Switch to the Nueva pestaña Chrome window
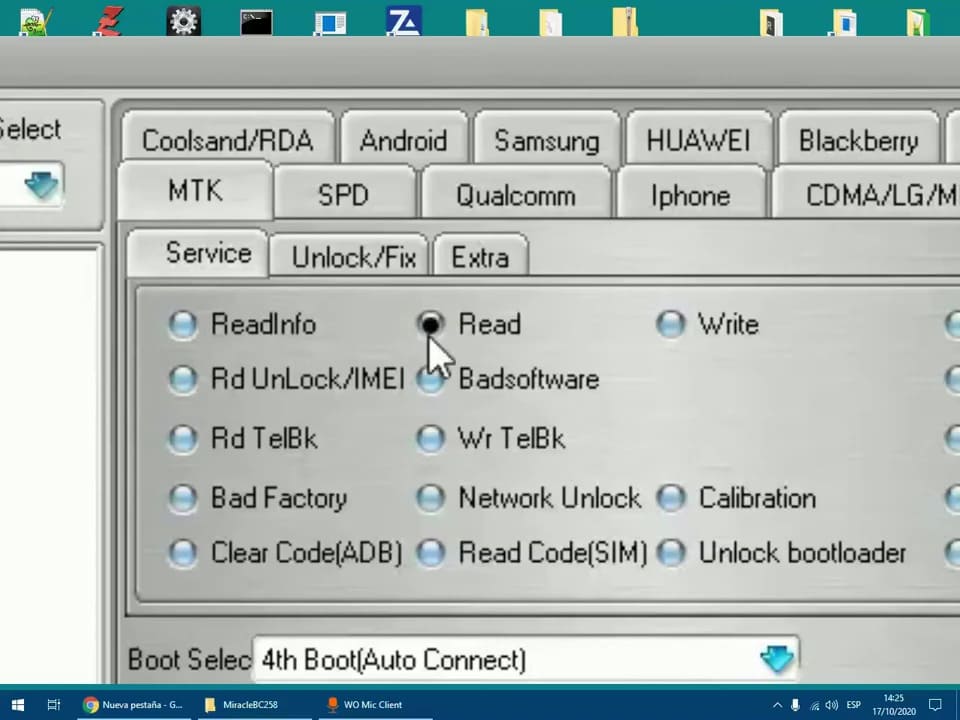The height and width of the screenshot is (720, 960). pos(133,705)
